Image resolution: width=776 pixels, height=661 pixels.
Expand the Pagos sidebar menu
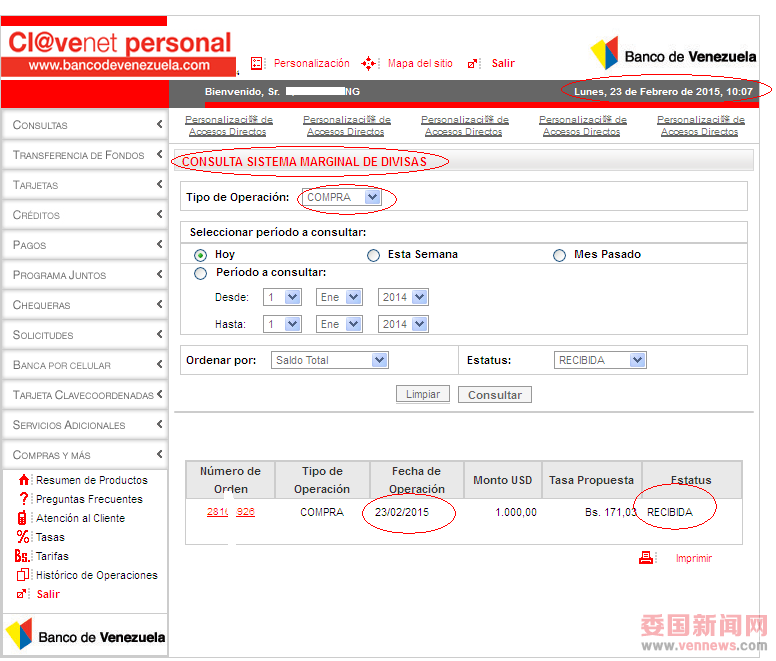pos(85,244)
